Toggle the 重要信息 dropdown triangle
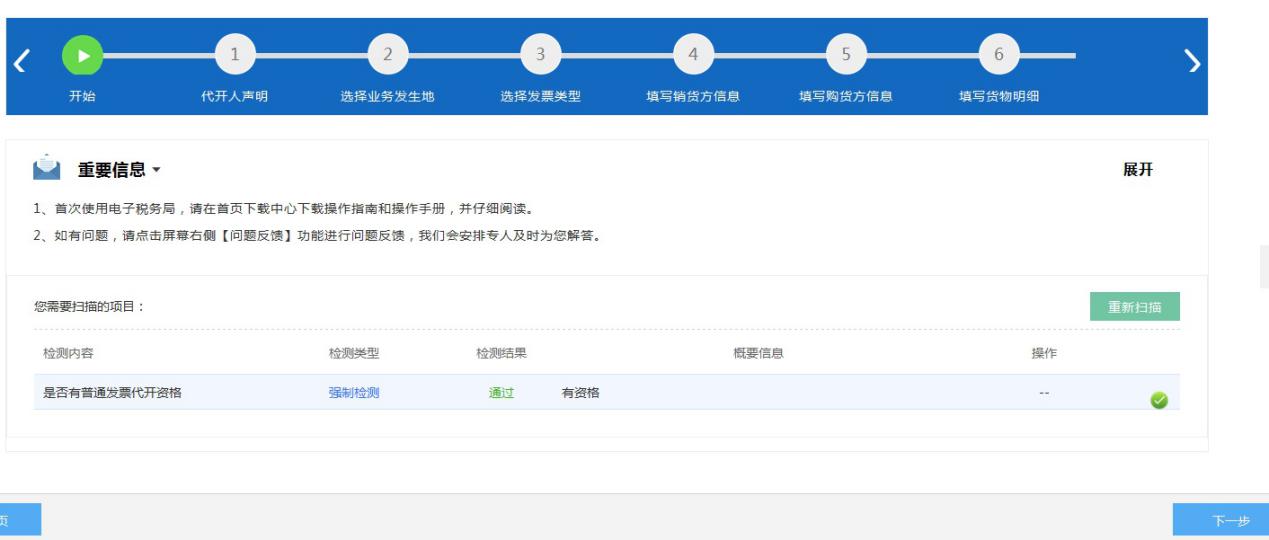The image size is (1269, 540). [x=156, y=171]
